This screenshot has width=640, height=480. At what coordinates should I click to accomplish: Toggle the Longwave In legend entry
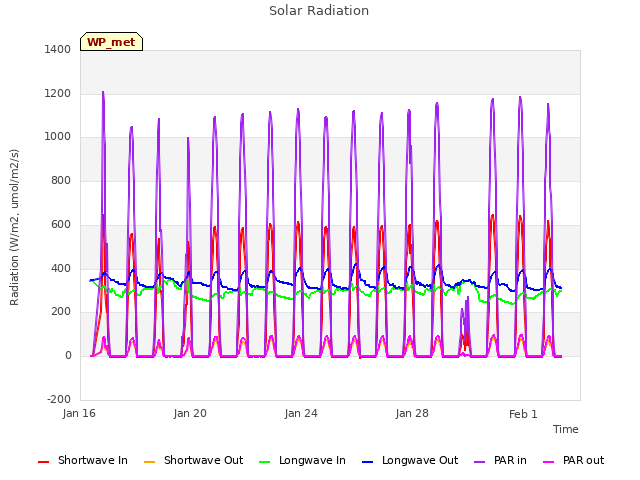click(x=302, y=460)
